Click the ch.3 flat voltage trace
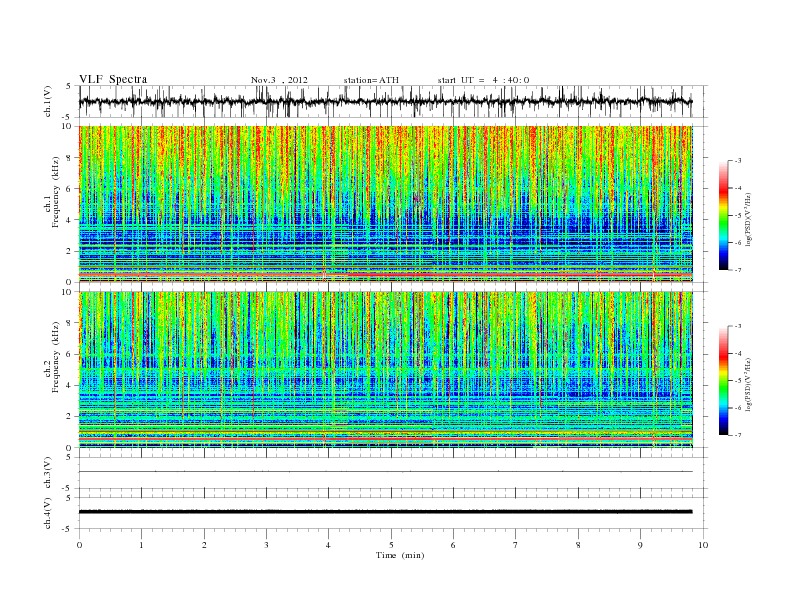 [385, 472]
